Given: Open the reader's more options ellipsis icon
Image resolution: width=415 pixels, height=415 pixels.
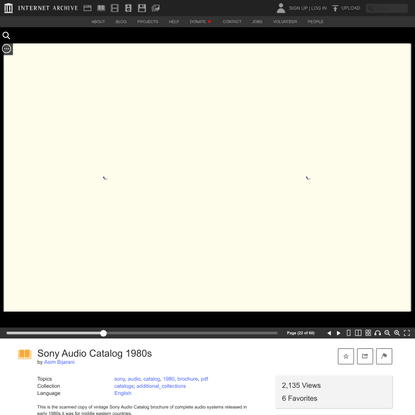Looking at the screenshot, I should coord(7,49).
